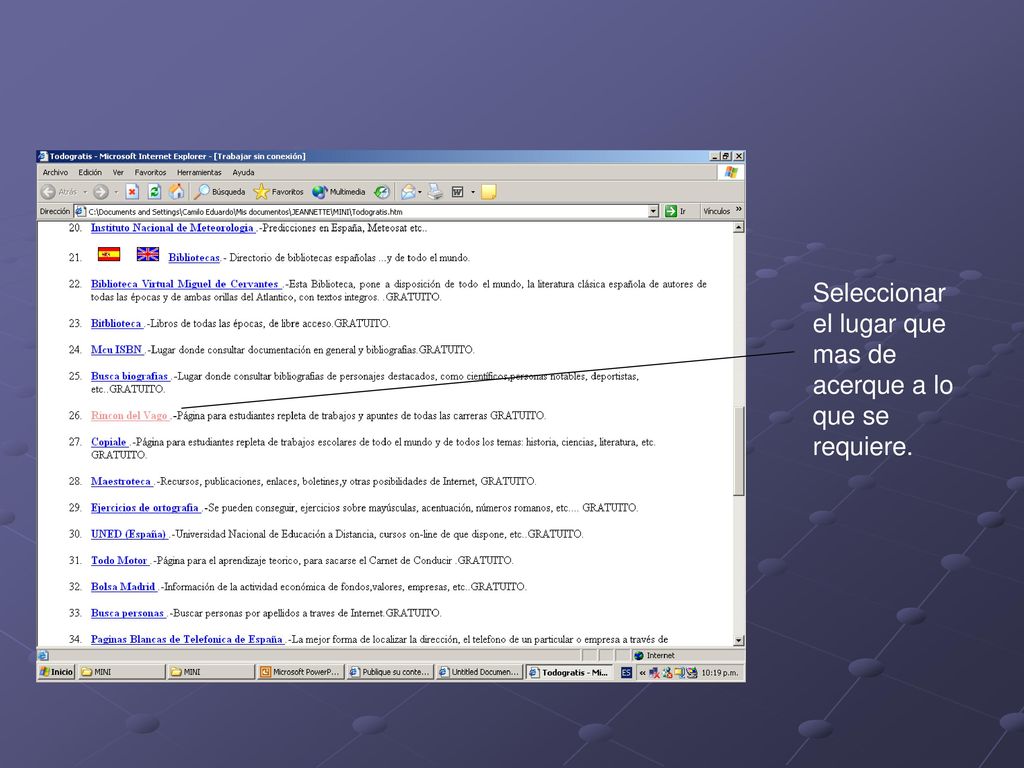Stop page loading with red X icon
Image resolution: width=1024 pixels, height=768 pixels.
(132, 192)
